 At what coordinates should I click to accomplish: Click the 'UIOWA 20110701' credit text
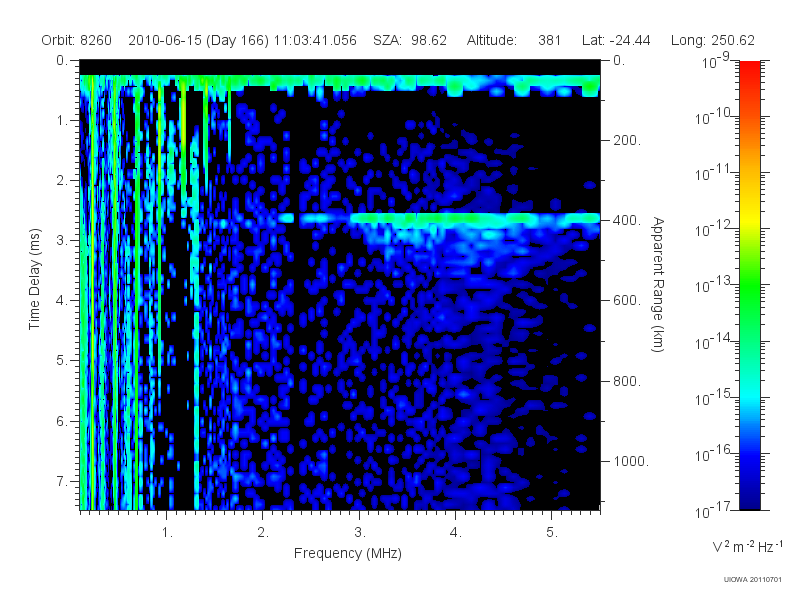pyautogui.click(x=753, y=580)
